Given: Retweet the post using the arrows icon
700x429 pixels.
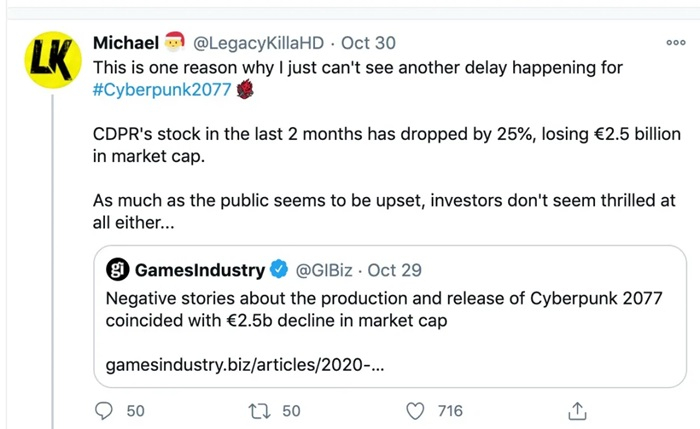Looking at the screenshot, I should (259, 410).
